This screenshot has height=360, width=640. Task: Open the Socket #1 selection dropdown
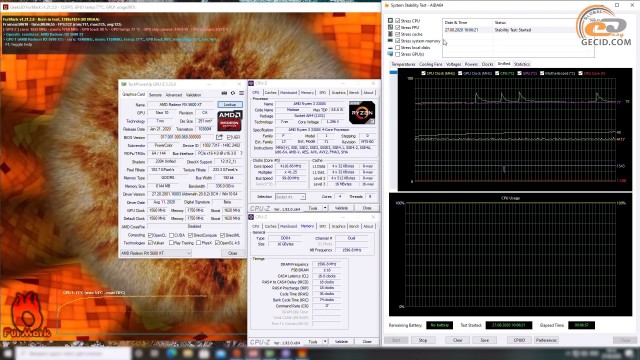coord(290,197)
